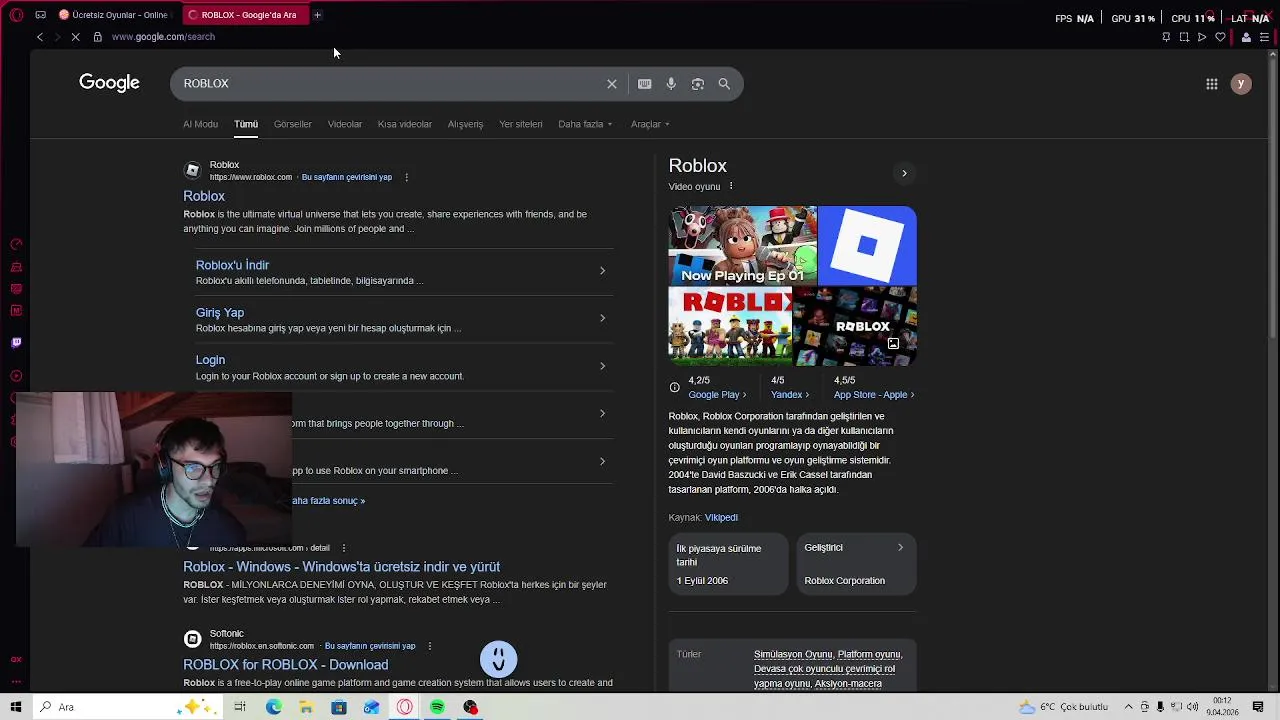Open the Vikipedi source link
Screen dimensions: 1280x720
(721, 517)
